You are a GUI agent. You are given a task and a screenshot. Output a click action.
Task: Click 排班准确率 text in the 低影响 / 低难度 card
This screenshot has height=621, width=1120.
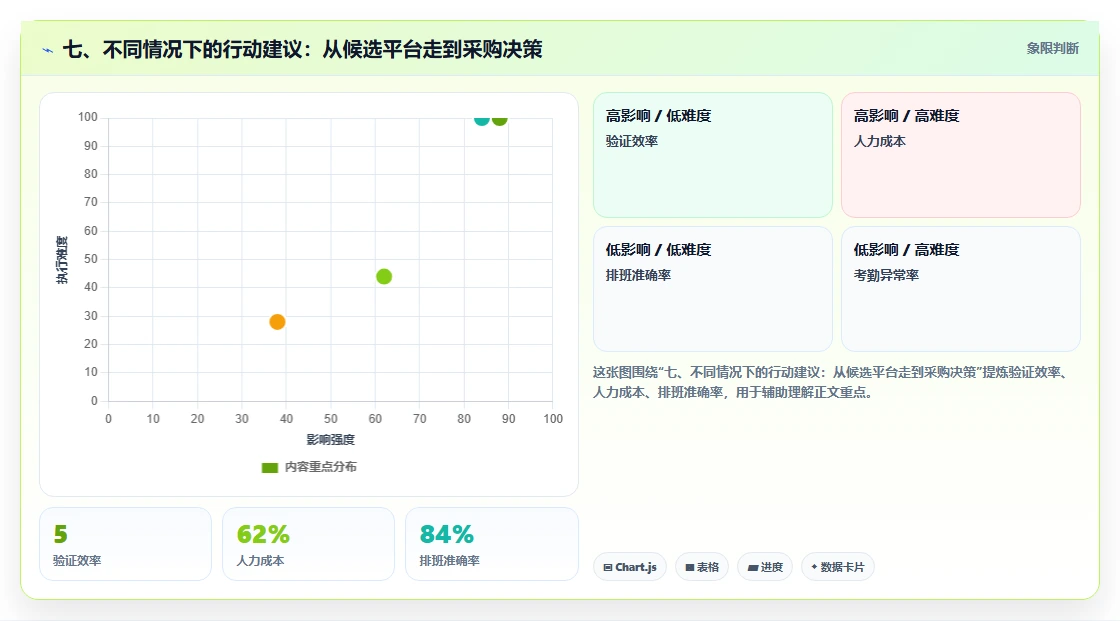(638, 275)
